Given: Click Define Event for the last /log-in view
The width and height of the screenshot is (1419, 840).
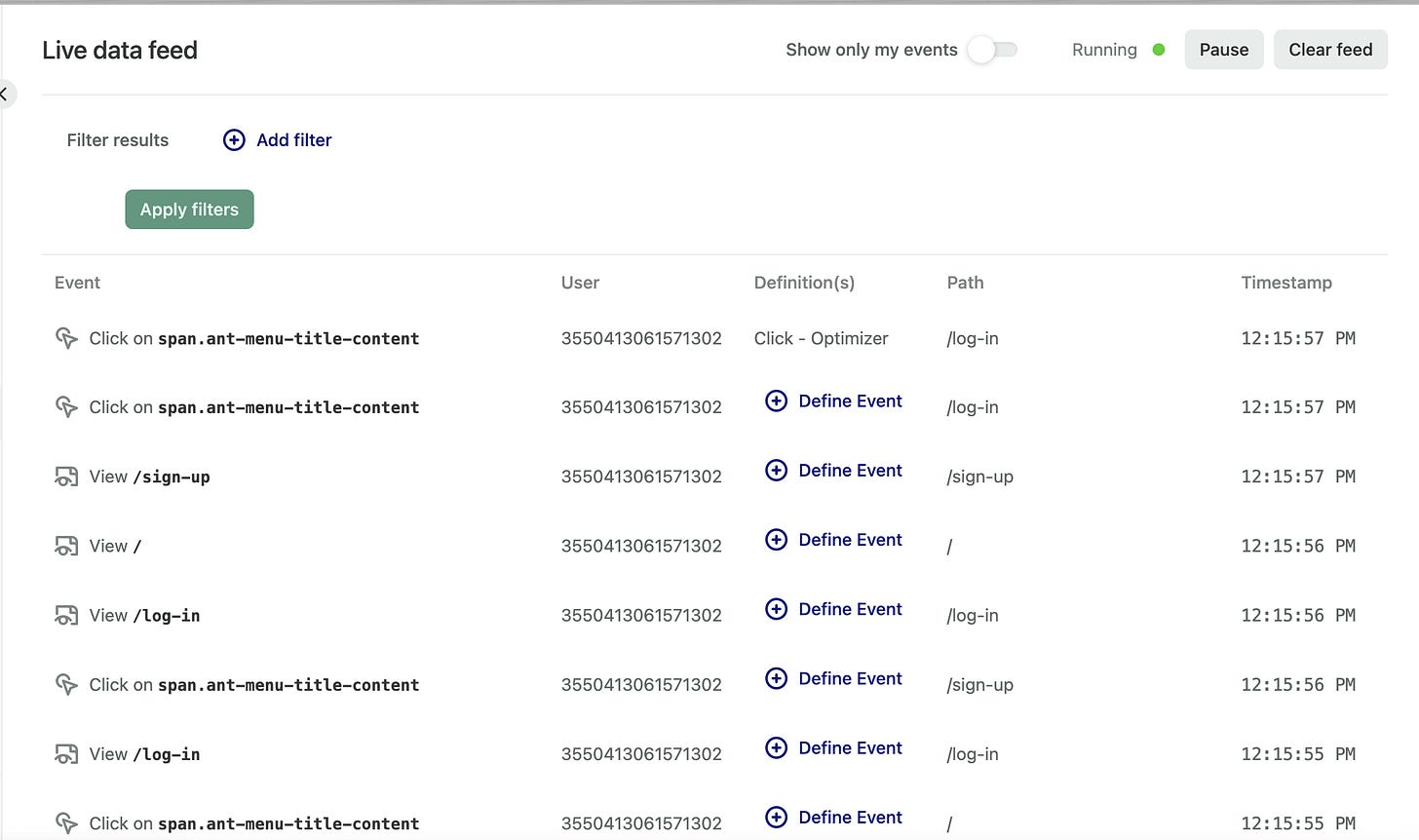Looking at the screenshot, I should tap(850, 748).
